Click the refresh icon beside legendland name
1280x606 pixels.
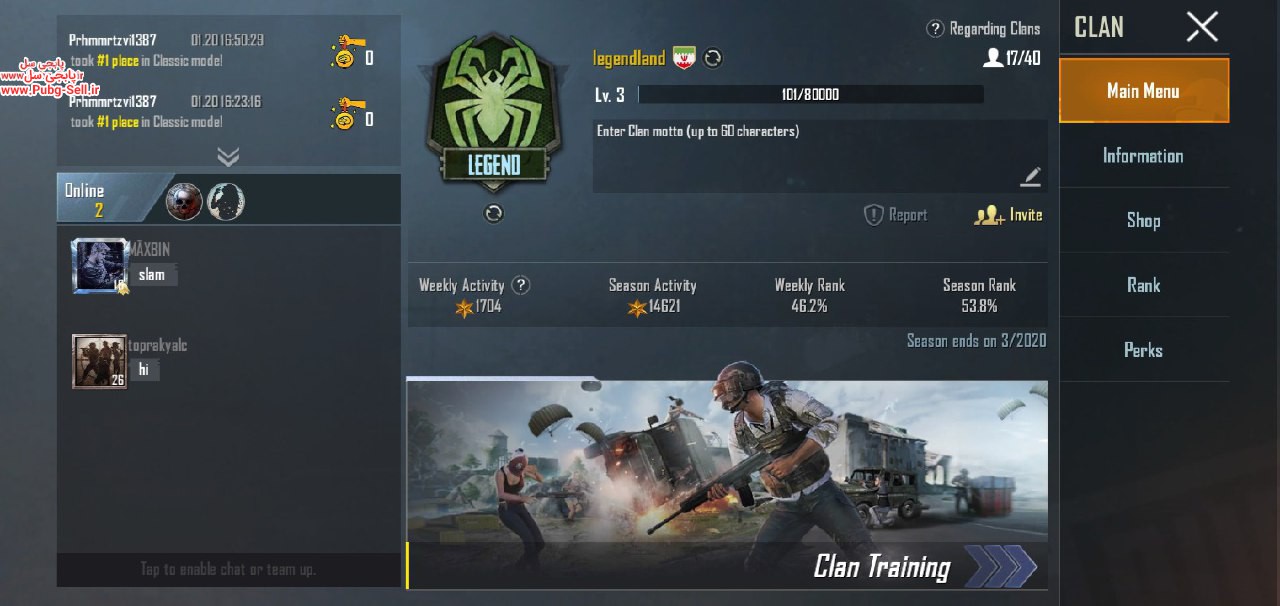click(713, 58)
